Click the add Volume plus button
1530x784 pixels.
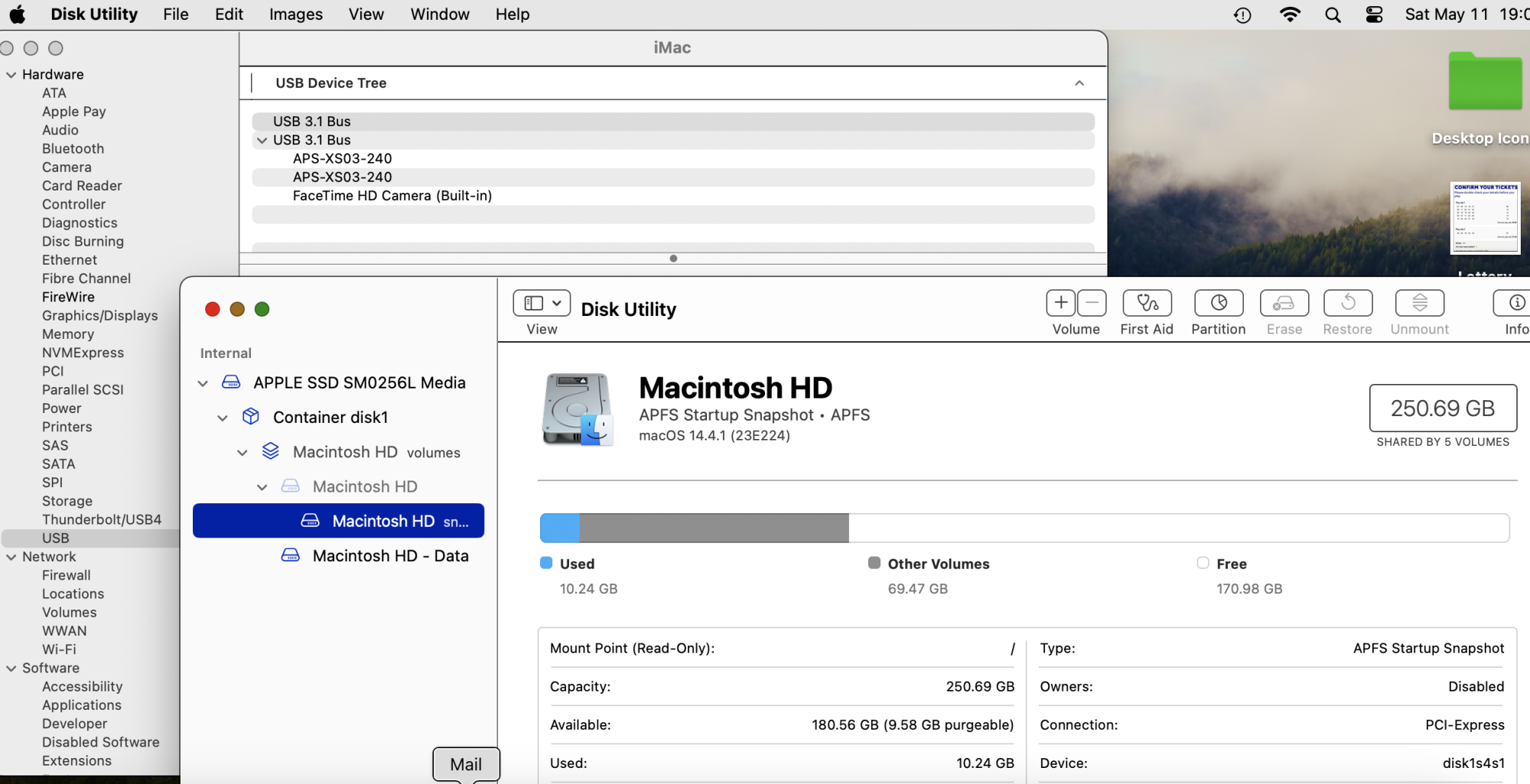tap(1061, 303)
